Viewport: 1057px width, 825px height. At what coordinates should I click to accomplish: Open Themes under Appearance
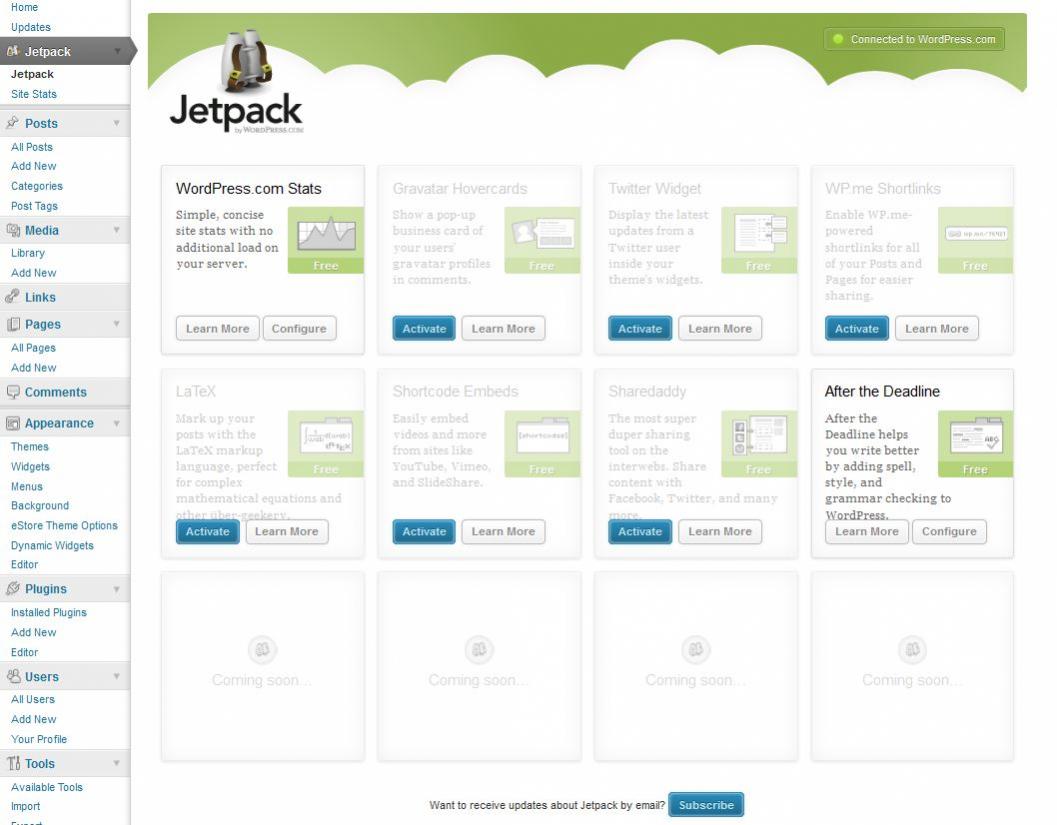[x=30, y=446]
